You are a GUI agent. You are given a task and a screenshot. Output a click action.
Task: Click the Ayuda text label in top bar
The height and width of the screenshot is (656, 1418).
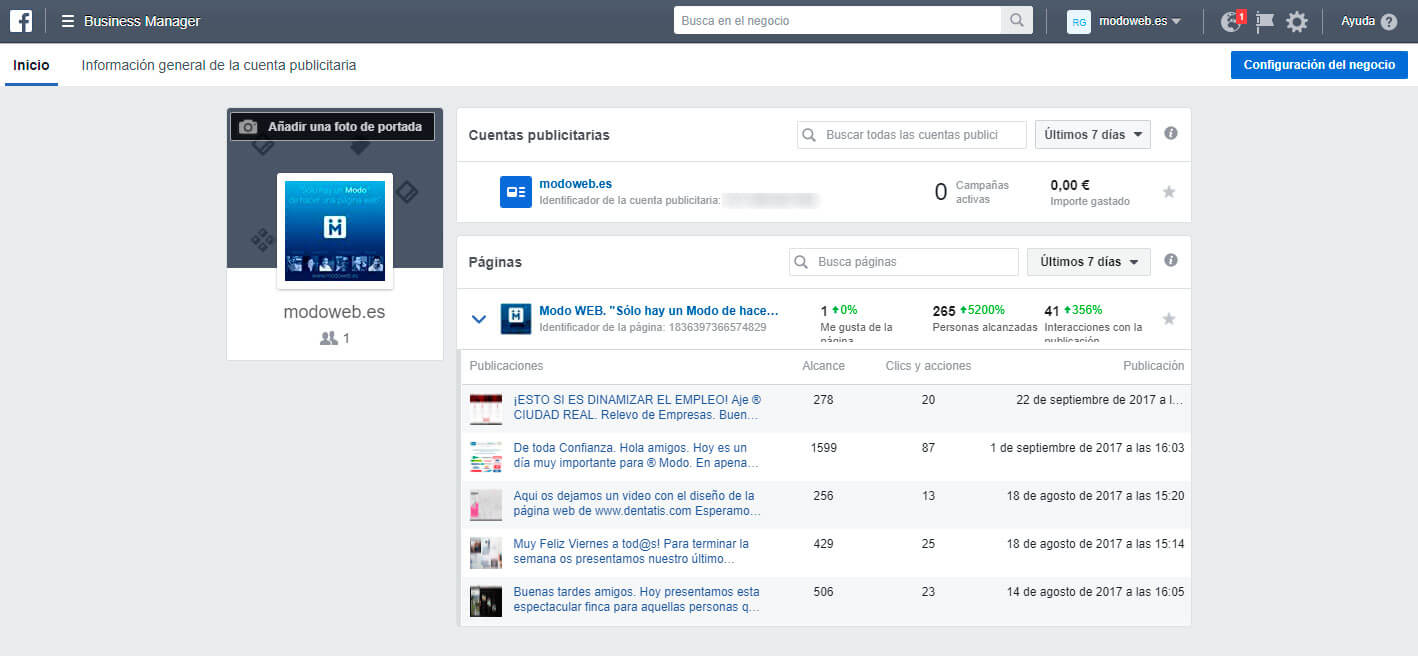1358,21
